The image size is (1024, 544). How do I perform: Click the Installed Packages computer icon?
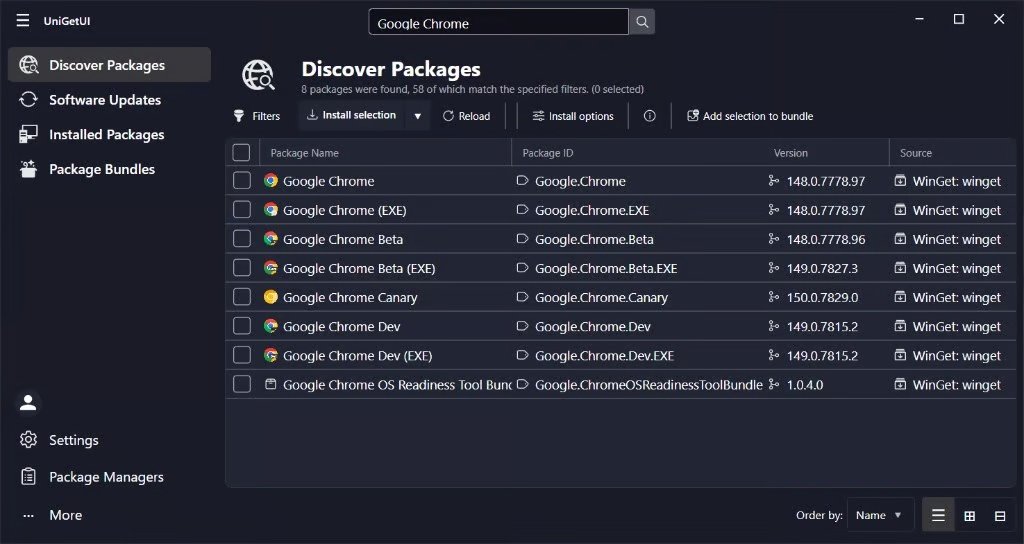(x=28, y=134)
